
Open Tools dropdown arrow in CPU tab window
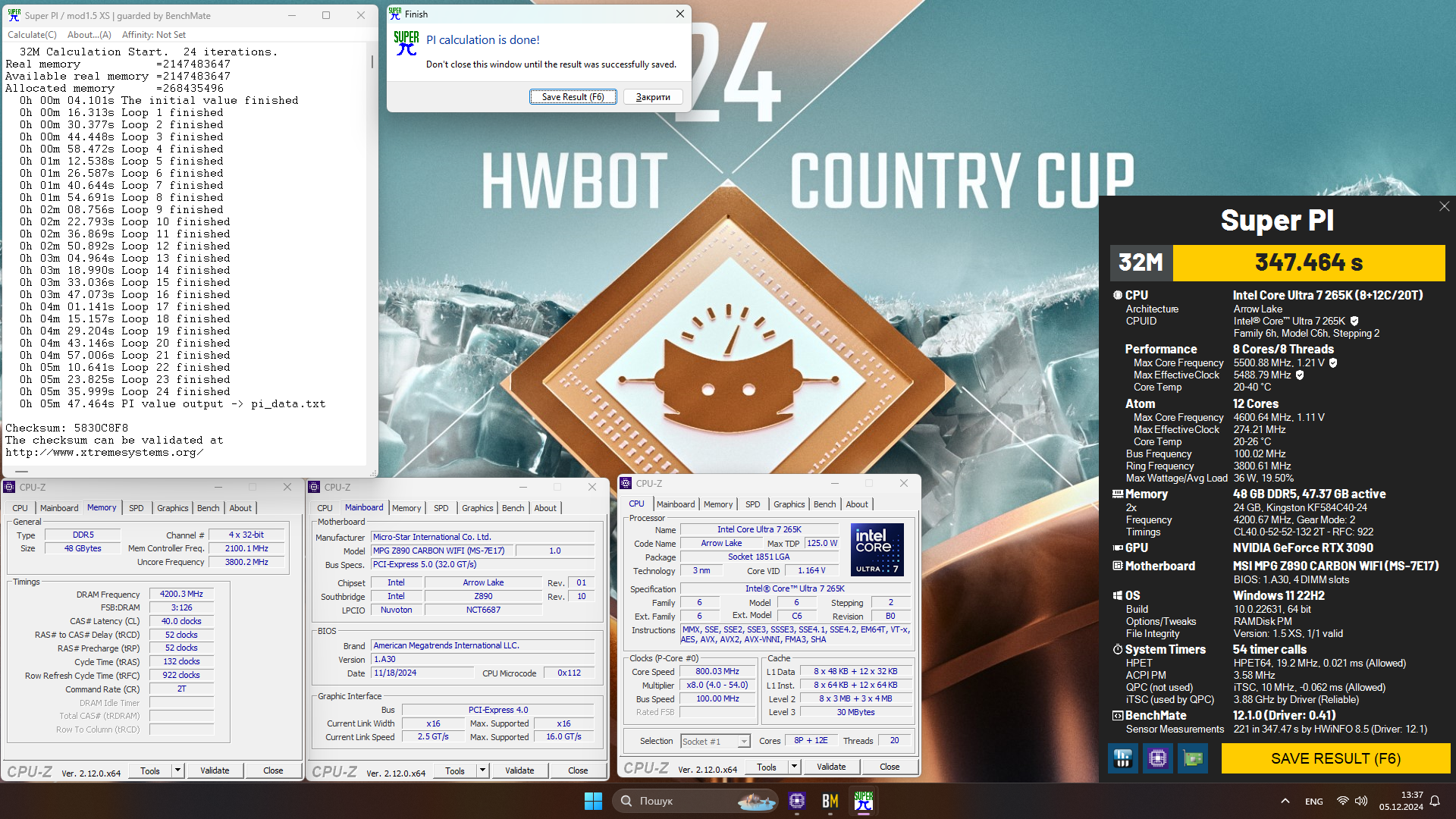point(794,767)
